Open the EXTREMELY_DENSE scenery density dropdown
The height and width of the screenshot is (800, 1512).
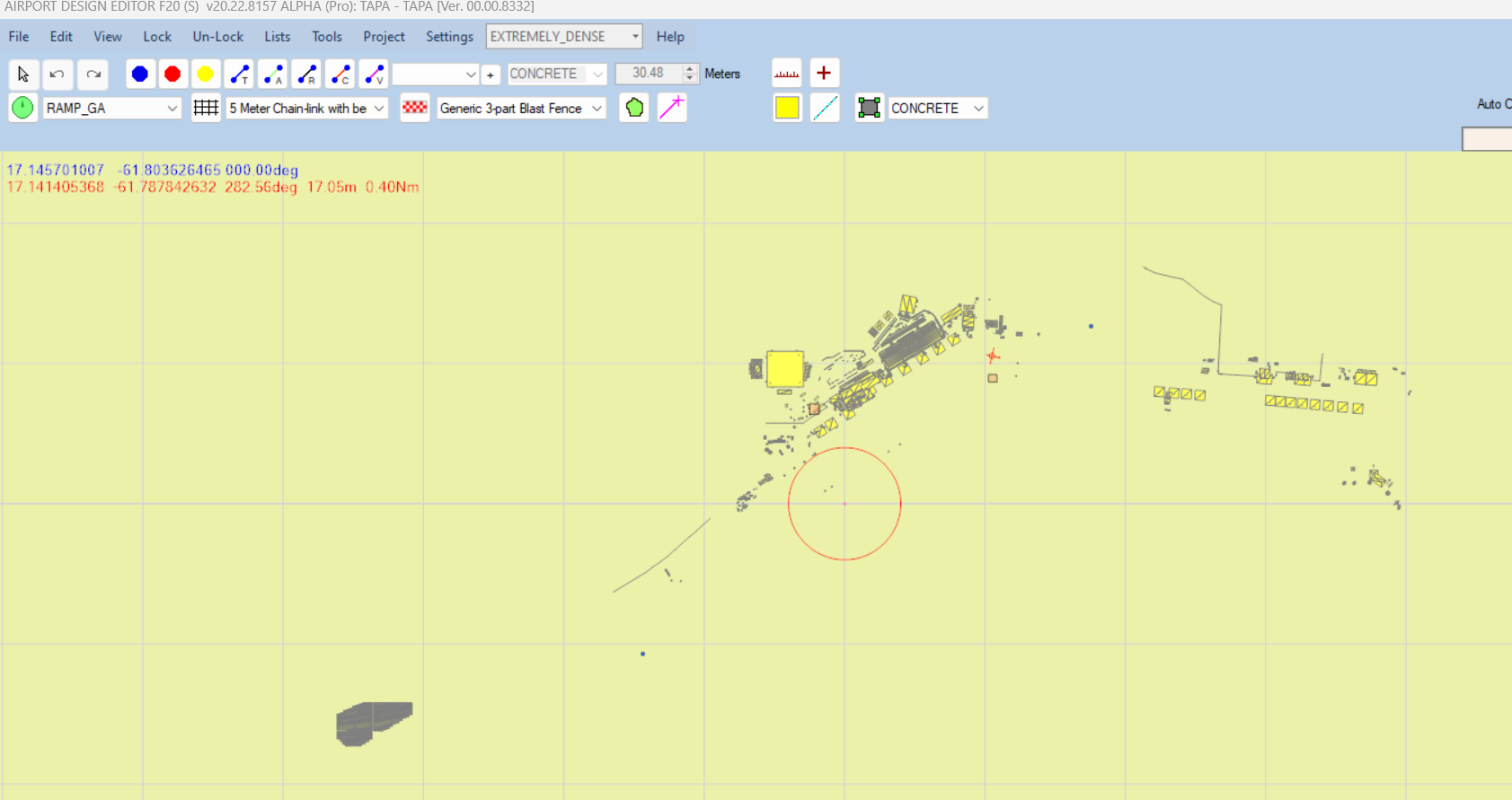click(x=634, y=37)
